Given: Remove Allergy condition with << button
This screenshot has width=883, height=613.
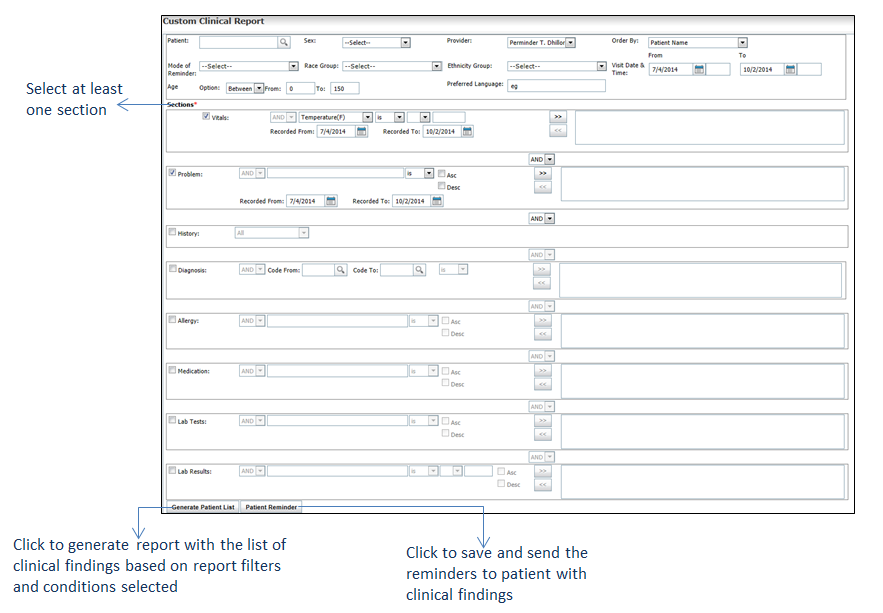Looking at the screenshot, I should [x=542, y=334].
